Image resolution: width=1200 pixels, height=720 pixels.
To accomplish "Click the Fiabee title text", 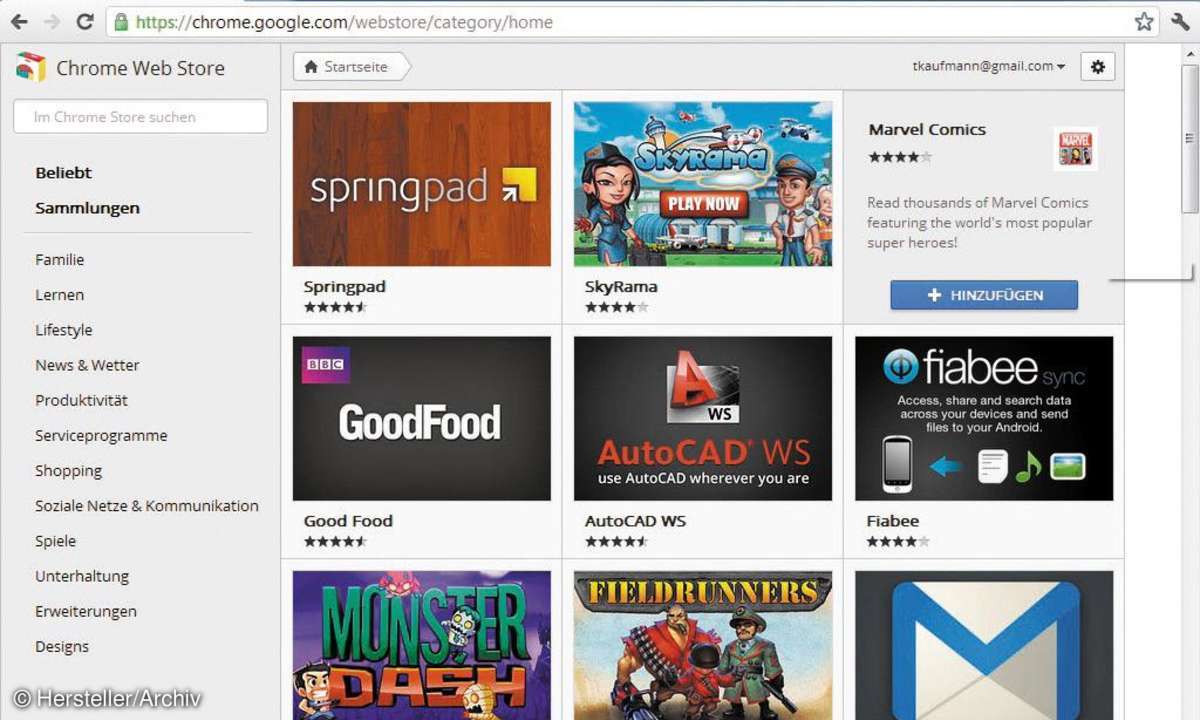I will coord(893,521).
